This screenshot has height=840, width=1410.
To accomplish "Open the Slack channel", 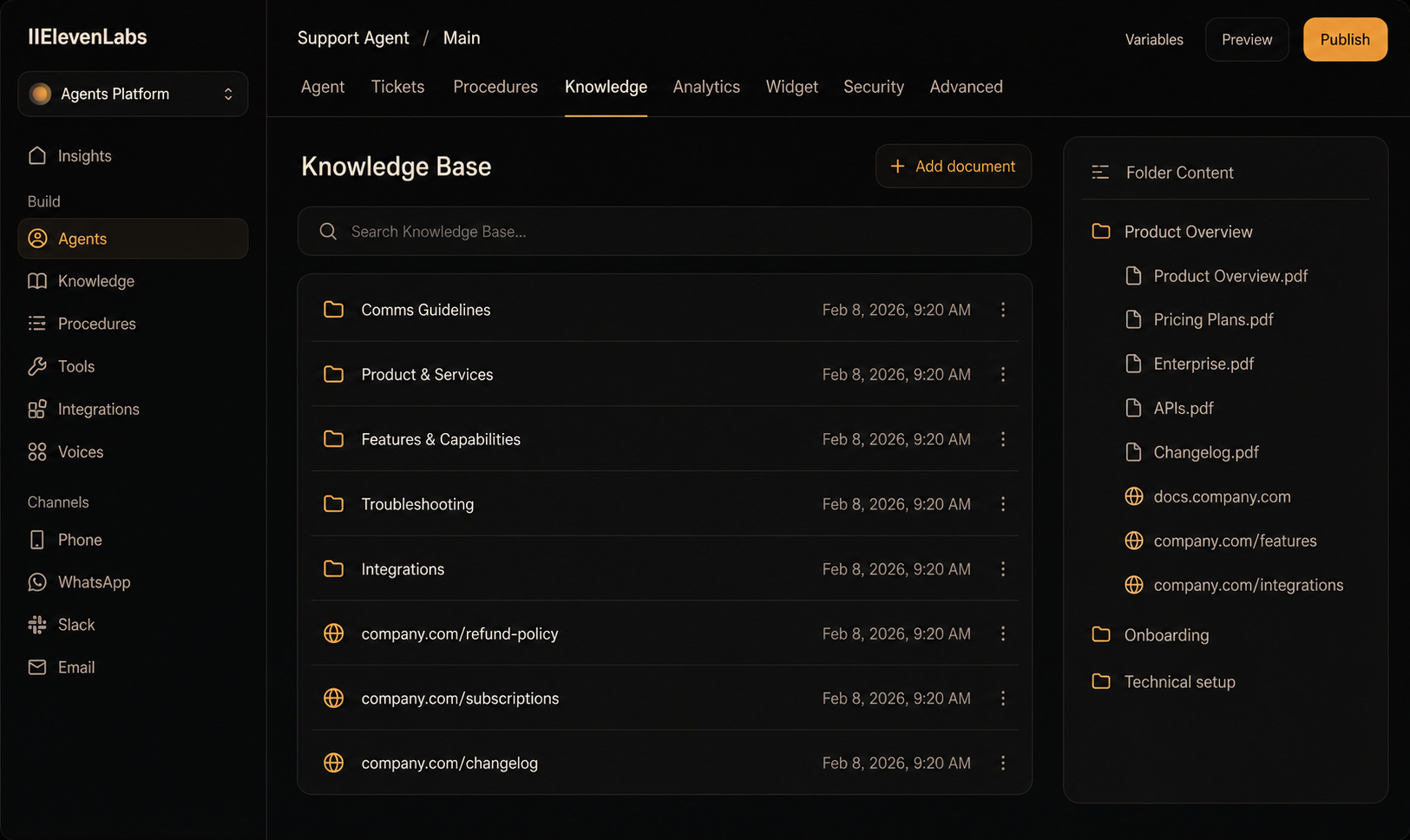I will point(61,625).
